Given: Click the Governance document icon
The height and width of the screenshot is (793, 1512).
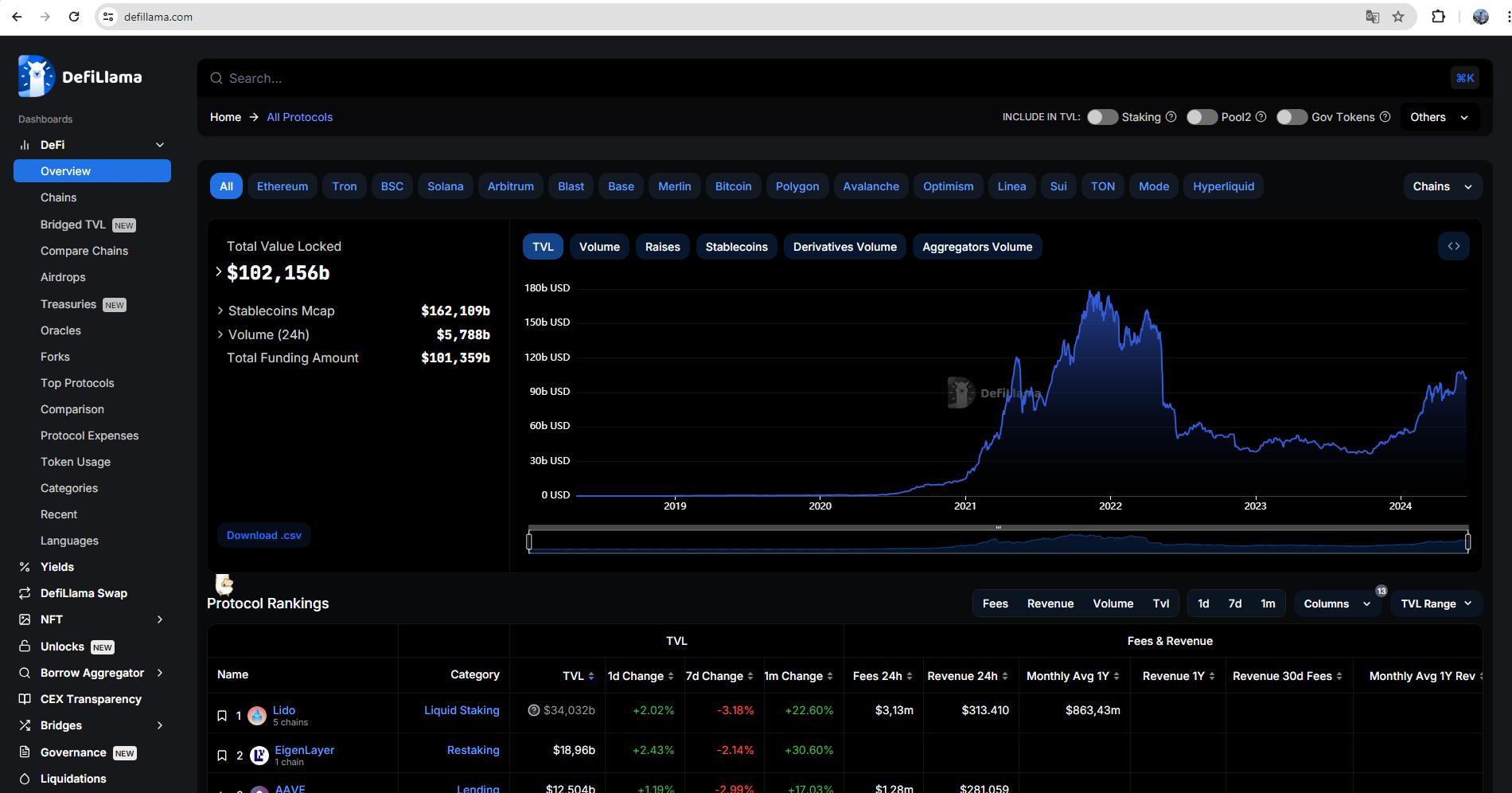Looking at the screenshot, I should click(25, 752).
